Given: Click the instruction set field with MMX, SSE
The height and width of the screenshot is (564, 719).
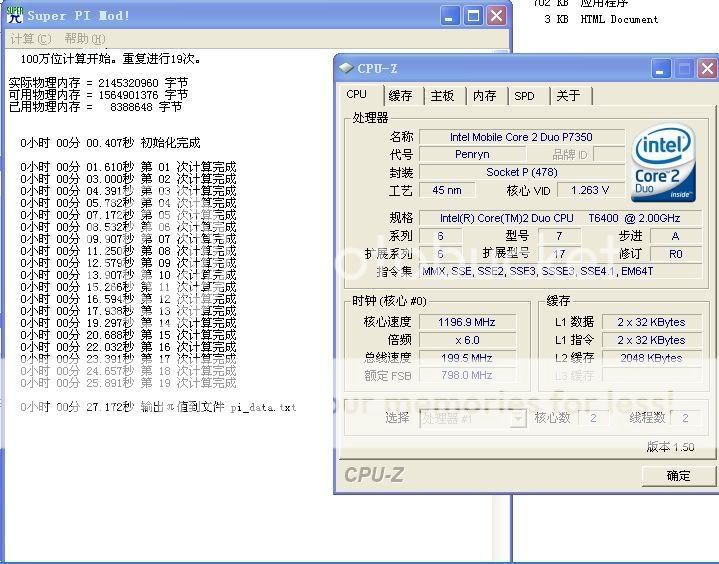Looking at the screenshot, I should [x=560, y=271].
